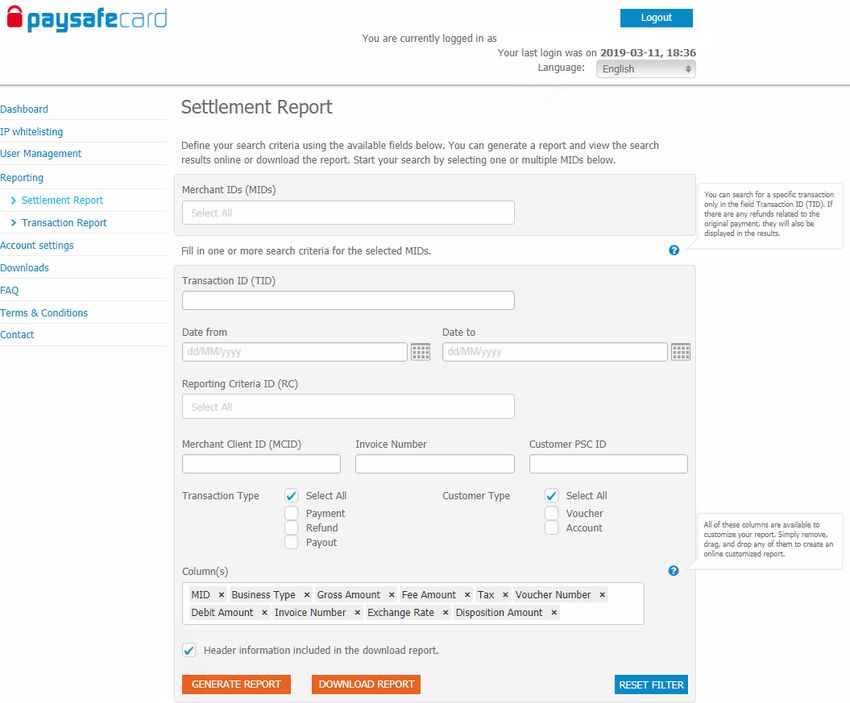Viewport: 850px width, 703px height.
Task: Open the Date to calendar picker icon
Action: pos(681,352)
